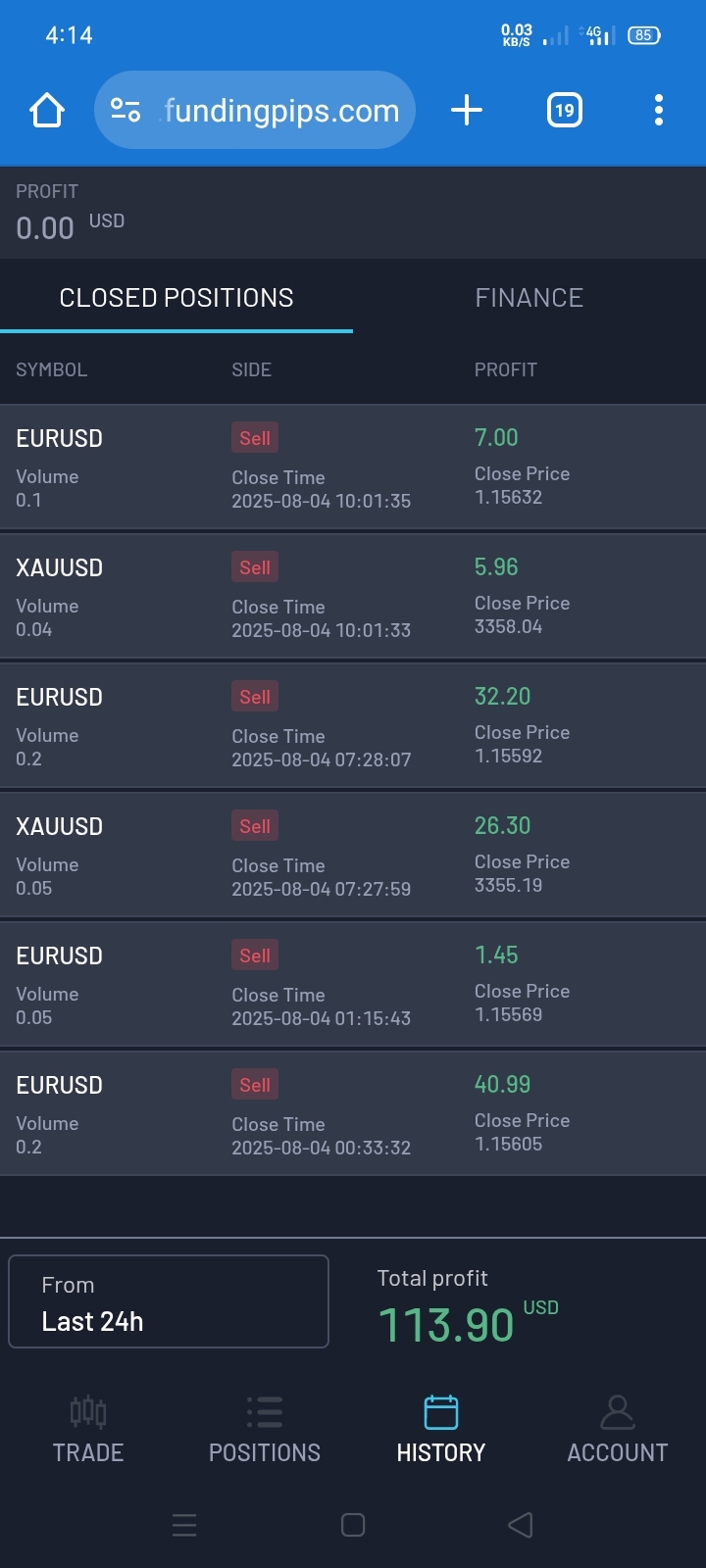Open EURUSD trade with 40.99 profit
This screenshot has width=706, height=1568.
click(x=353, y=1114)
